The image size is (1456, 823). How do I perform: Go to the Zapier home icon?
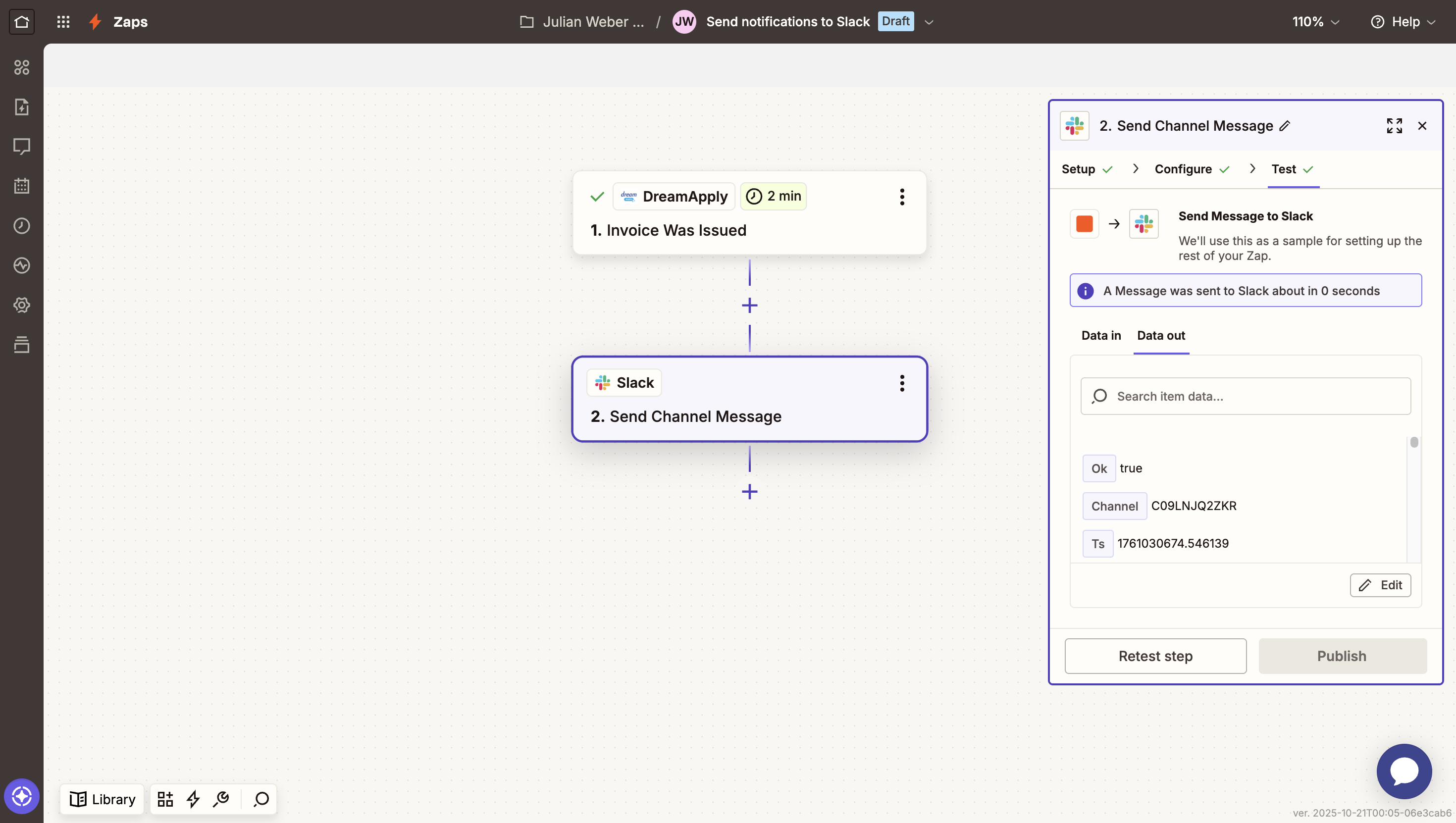pos(21,21)
